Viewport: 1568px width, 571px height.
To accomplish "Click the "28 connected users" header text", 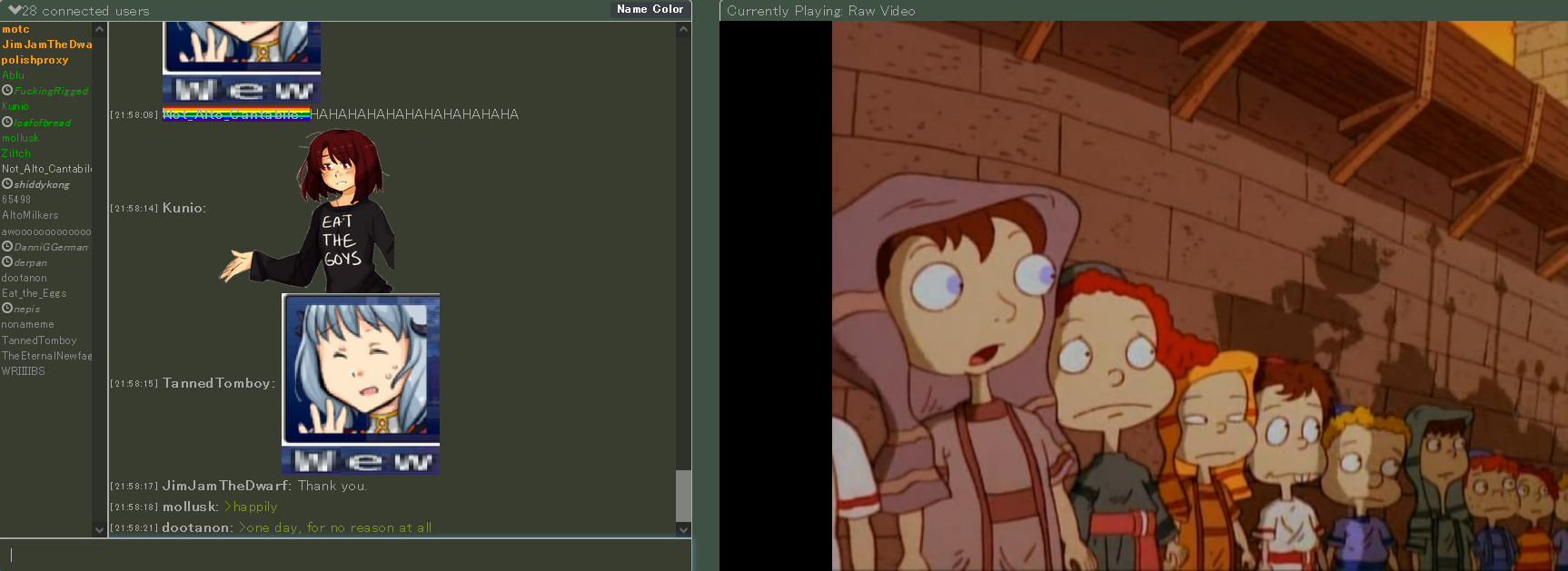I will click(x=85, y=11).
